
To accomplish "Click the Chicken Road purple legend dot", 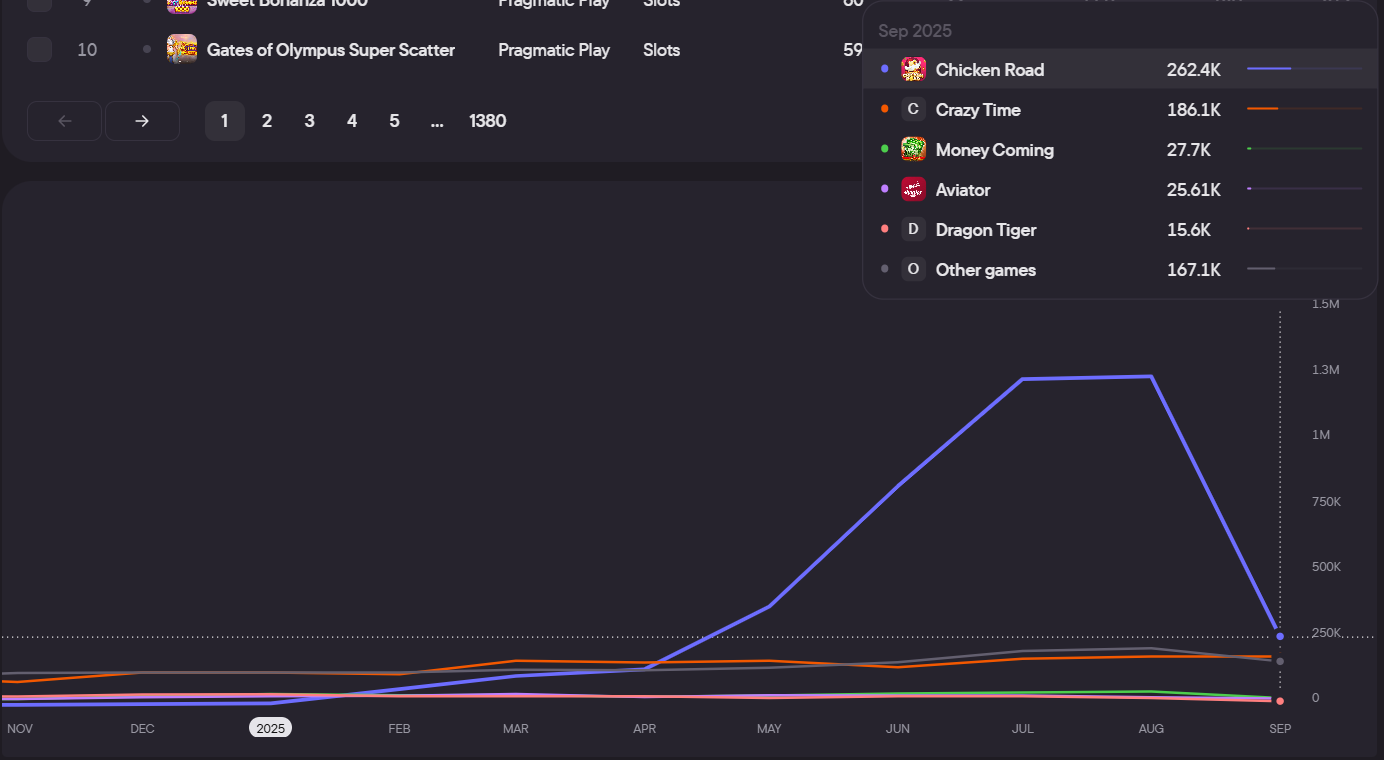I will (885, 69).
